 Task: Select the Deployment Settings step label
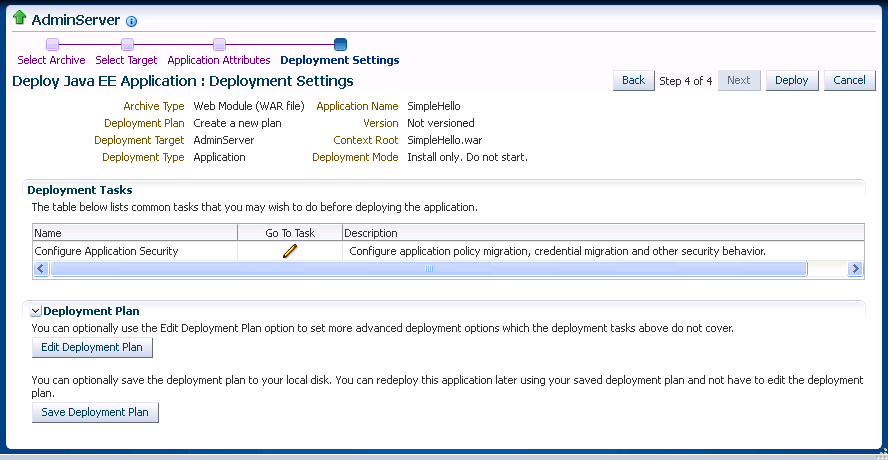340,60
